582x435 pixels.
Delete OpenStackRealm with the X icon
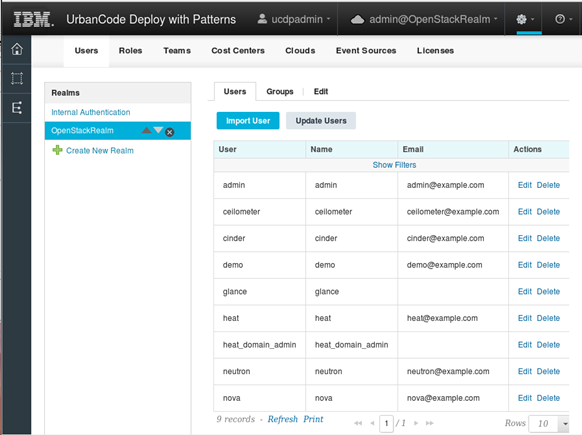coord(170,132)
